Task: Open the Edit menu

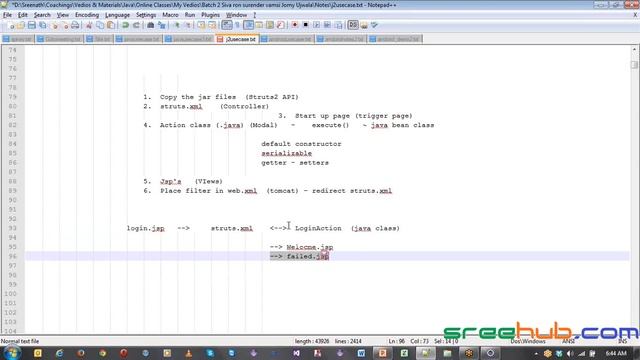Action: [x=22, y=15]
